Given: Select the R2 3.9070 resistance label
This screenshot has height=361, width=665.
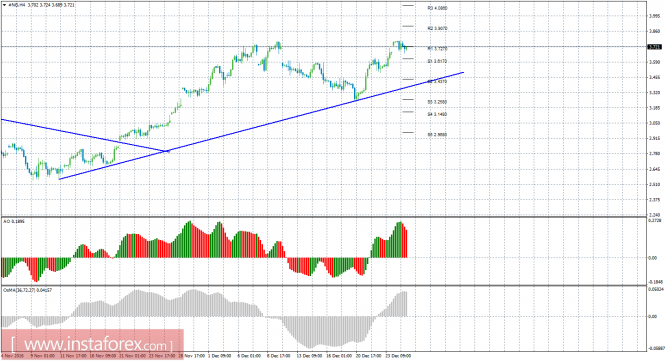Looking at the screenshot, I should [437, 28].
